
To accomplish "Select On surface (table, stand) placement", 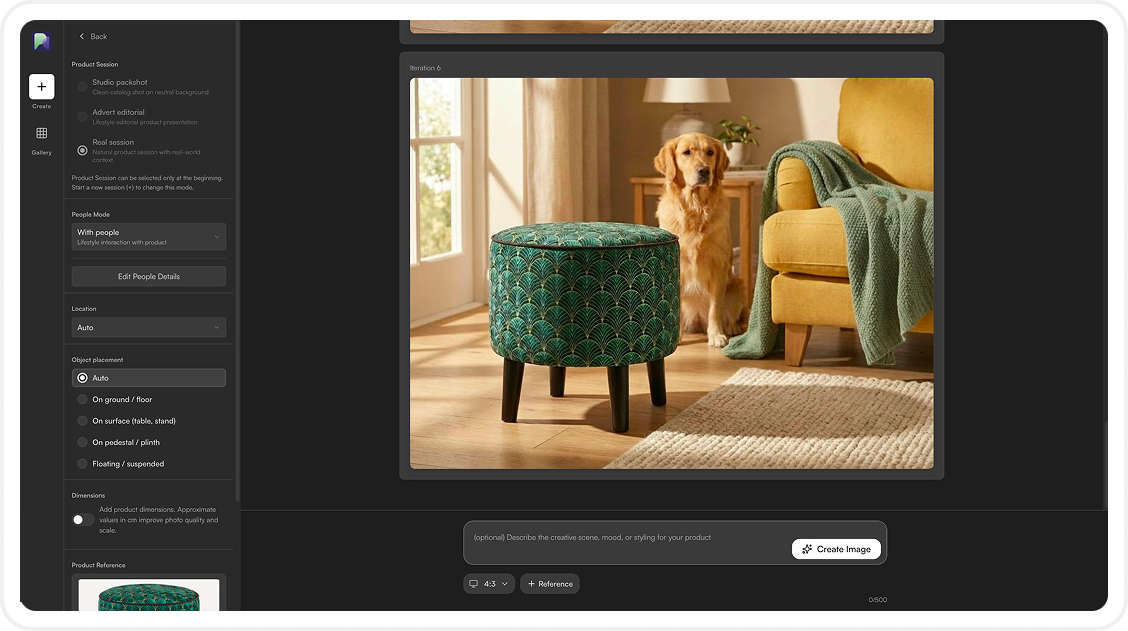I will click(82, 421).
